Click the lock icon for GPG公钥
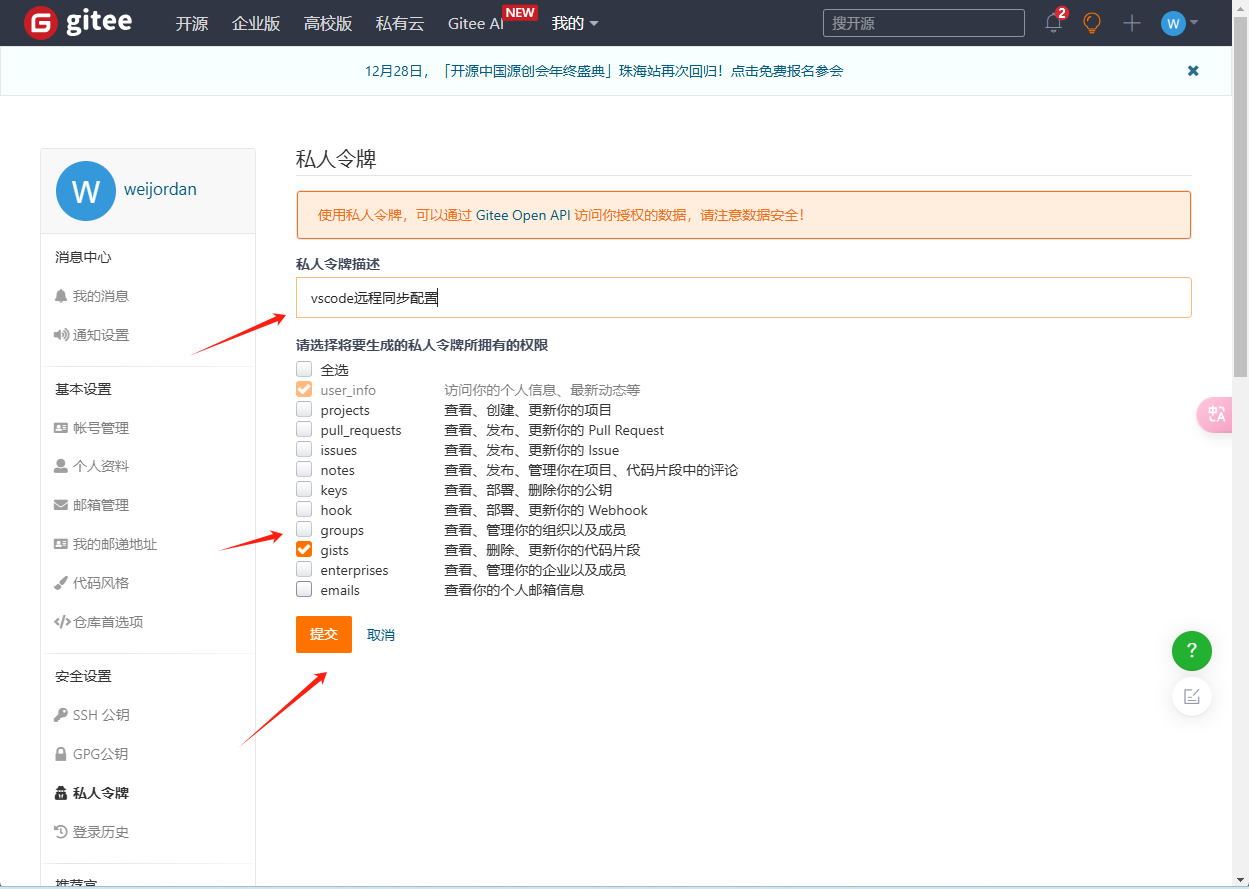Viewport: 1249px width, 889px height. 61,754
